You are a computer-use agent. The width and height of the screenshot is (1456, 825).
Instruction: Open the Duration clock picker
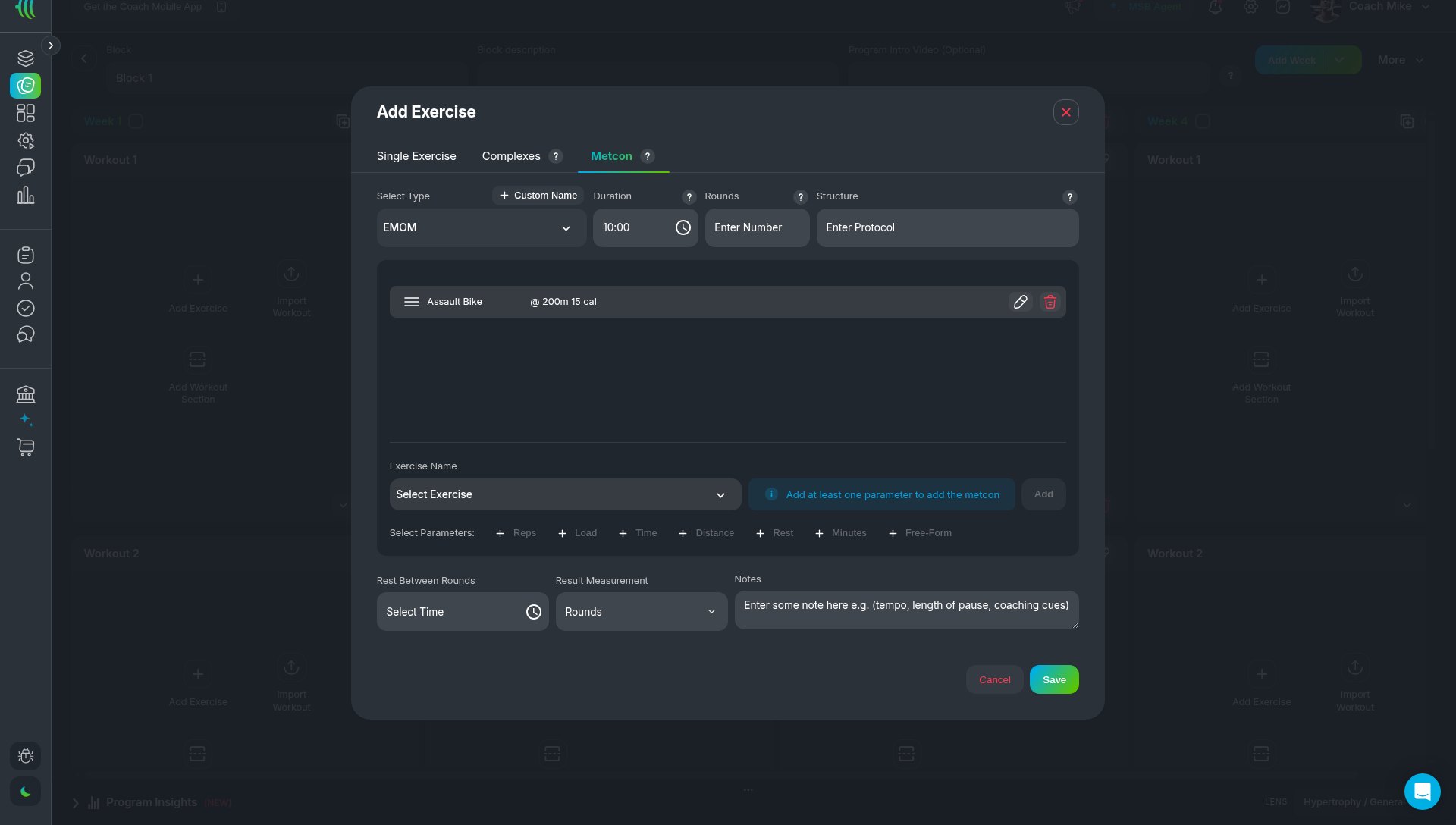coord(682,227)
